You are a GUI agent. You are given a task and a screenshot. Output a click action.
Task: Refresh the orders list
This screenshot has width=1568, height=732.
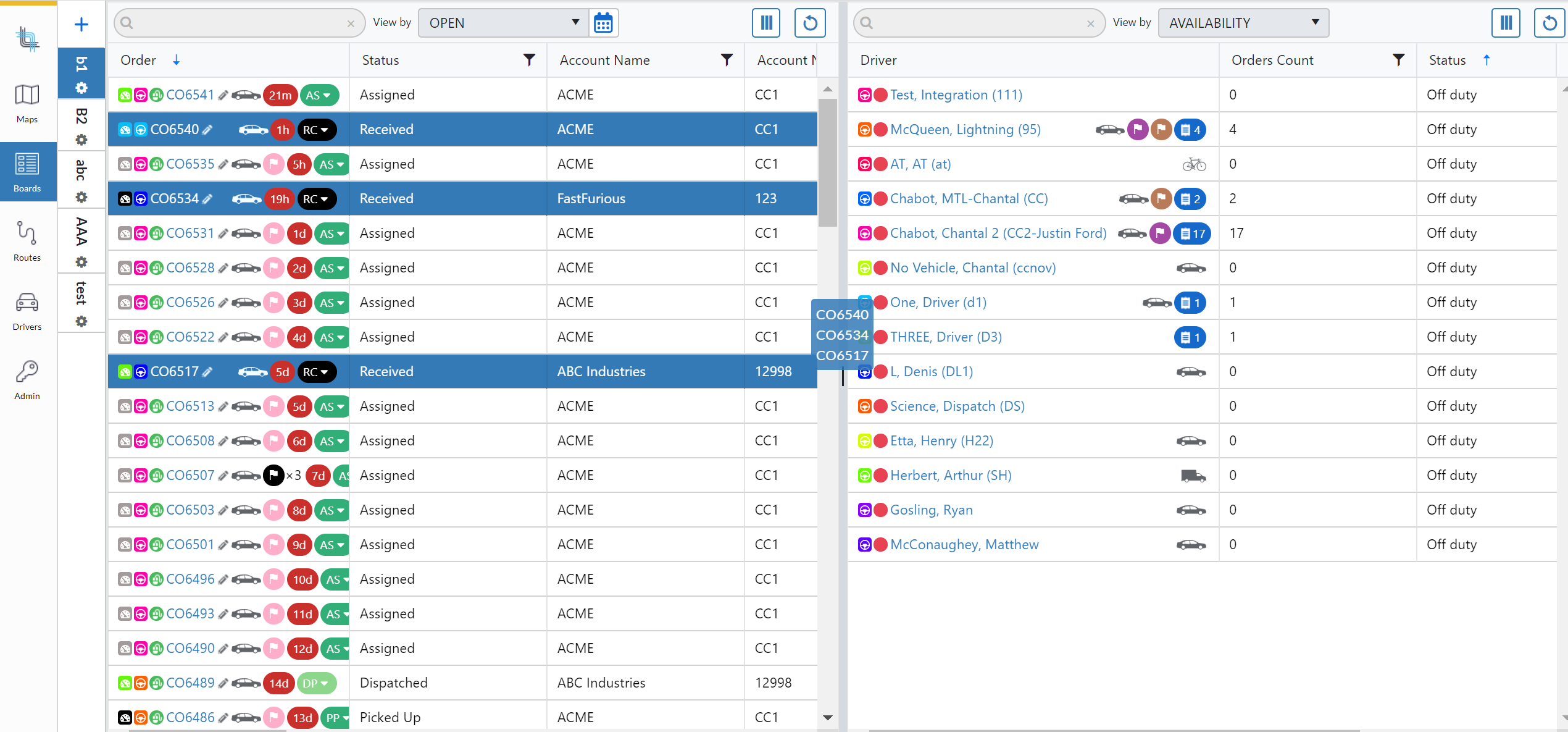810,23
